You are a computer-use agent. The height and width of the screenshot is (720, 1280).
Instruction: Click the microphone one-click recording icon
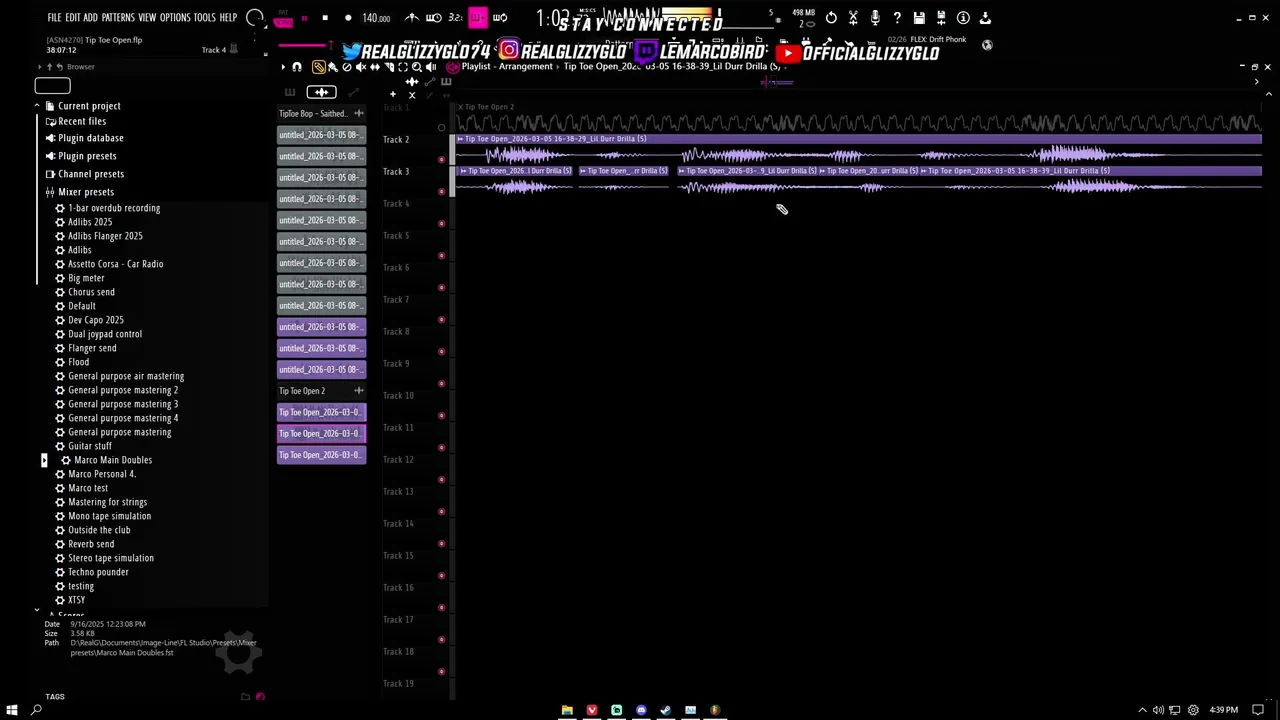[875, 17]
